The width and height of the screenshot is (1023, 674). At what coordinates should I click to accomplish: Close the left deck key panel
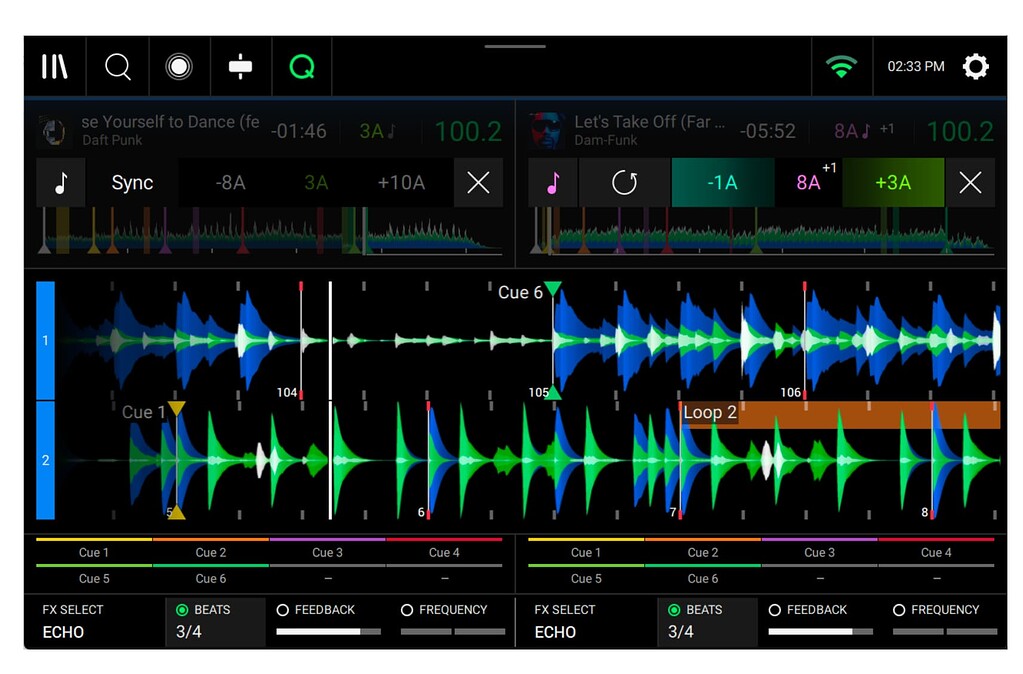point(478,183)
